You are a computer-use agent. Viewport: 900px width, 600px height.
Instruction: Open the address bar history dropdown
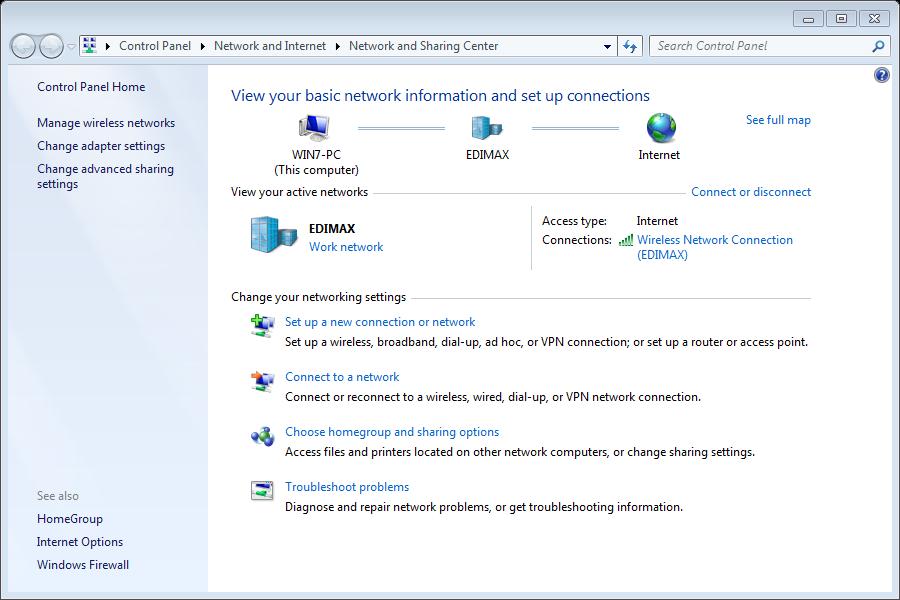point(607,47)
